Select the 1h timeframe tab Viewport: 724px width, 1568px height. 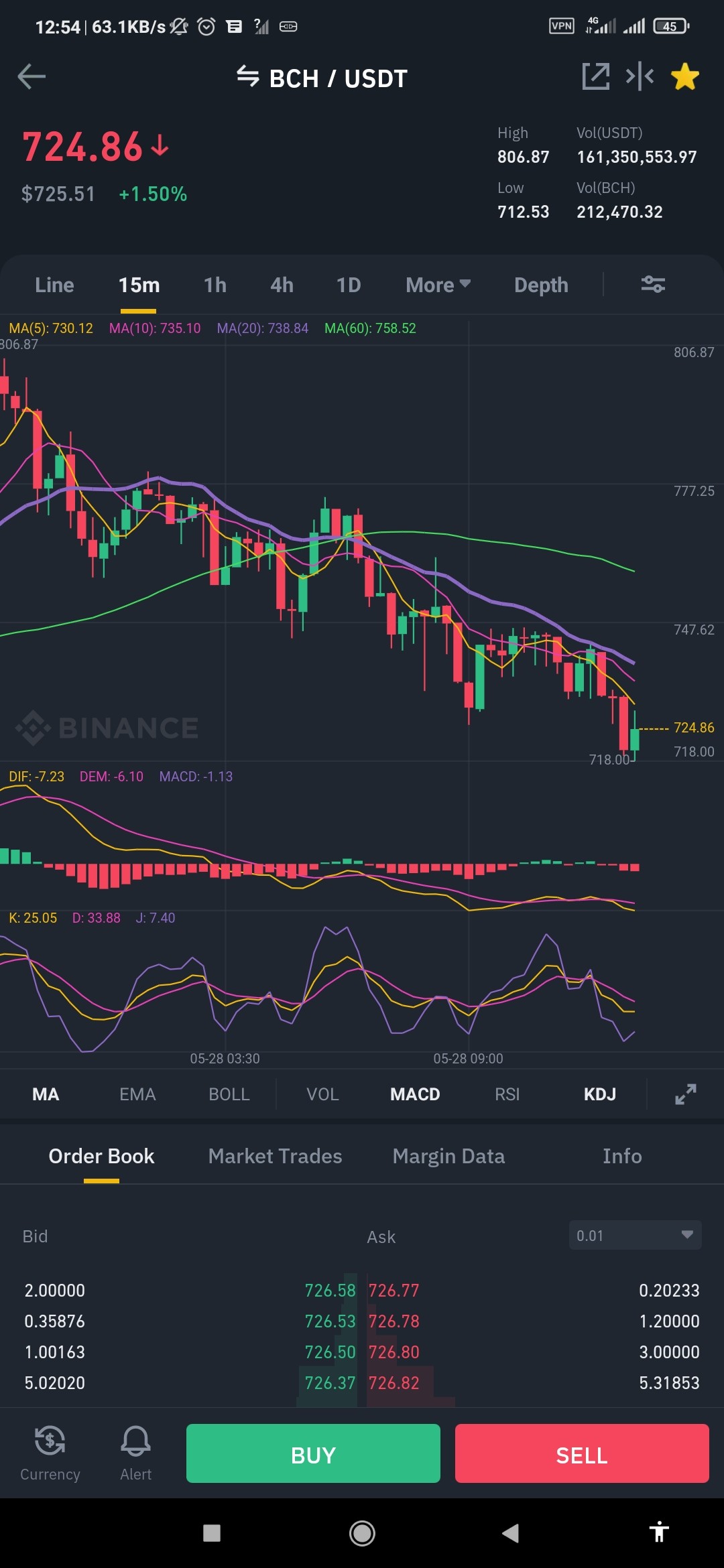pyautogui.click(x=215, y=285)
